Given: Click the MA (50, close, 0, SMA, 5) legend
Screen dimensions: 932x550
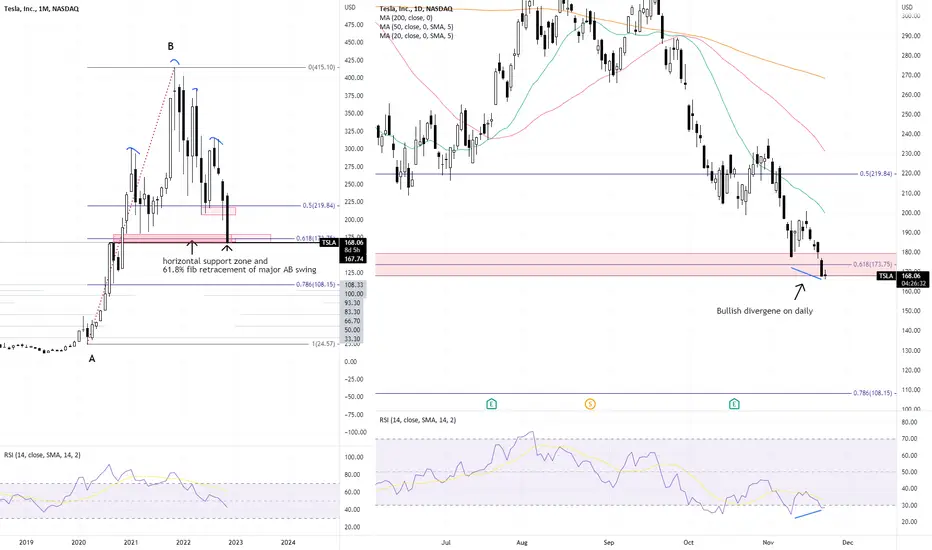Looking at the screenshot, I should point(416,27).
